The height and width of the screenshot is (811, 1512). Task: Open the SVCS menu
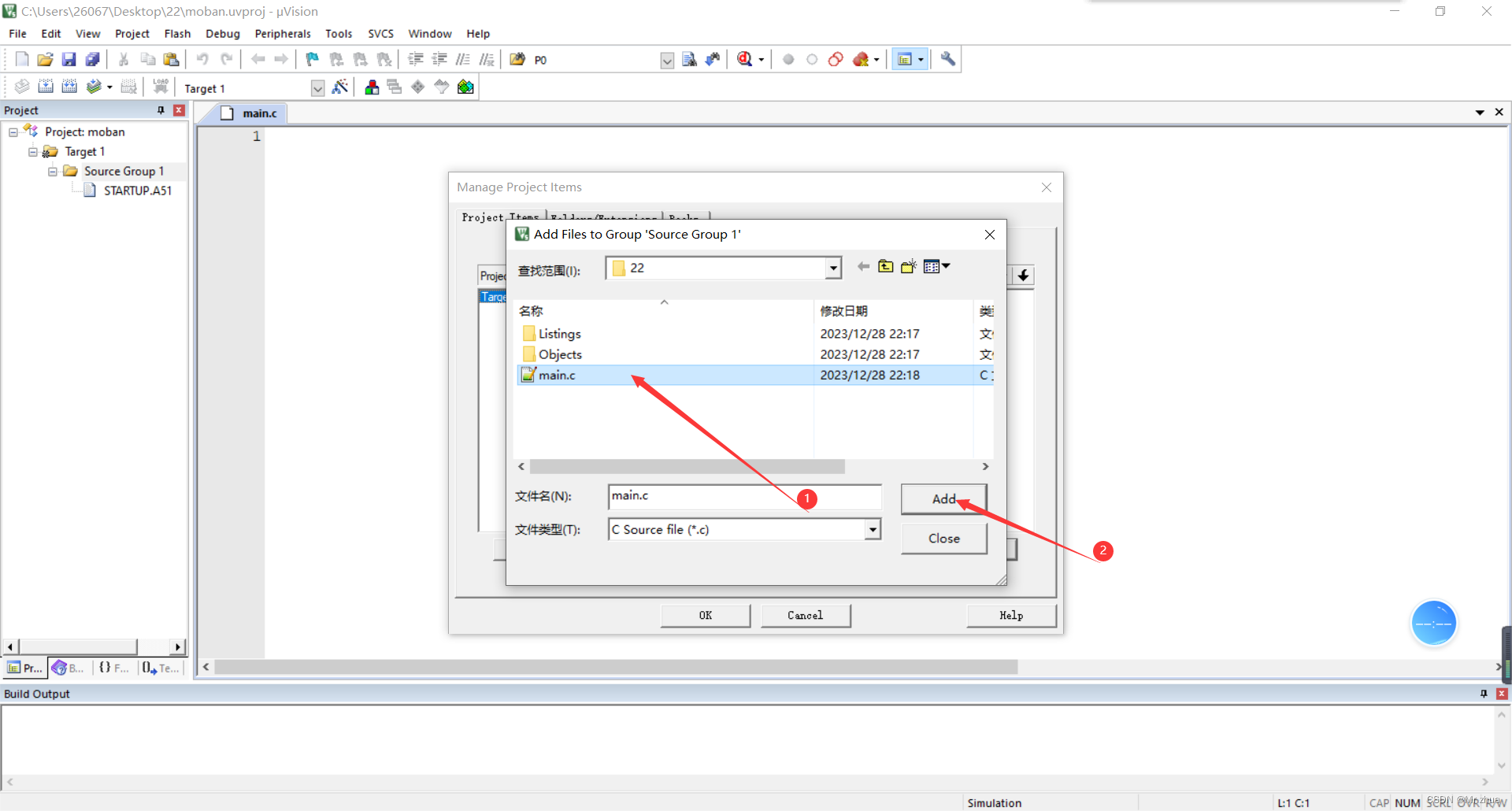point(380,33)
